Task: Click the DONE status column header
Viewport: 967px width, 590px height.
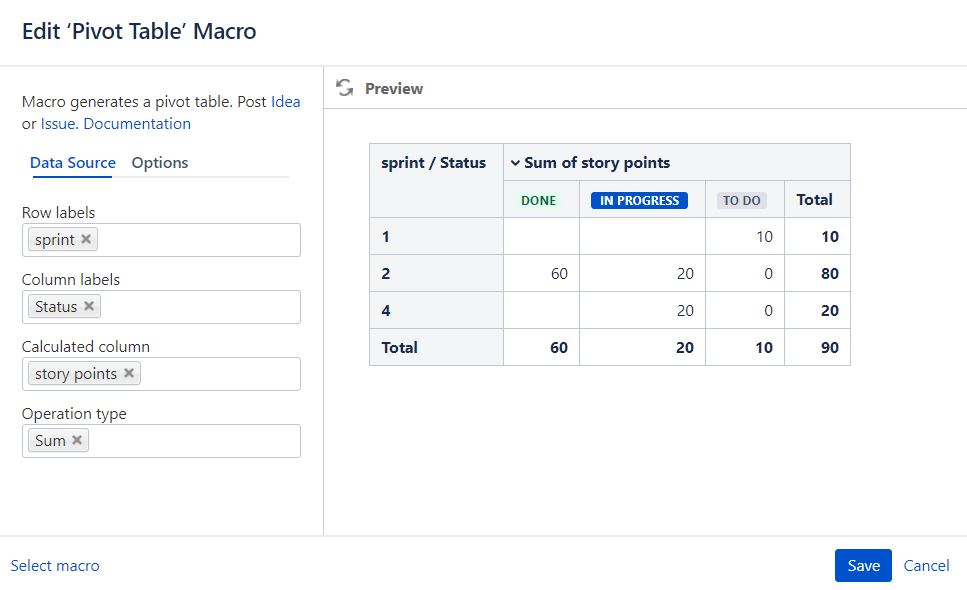Action: (538, 200)
